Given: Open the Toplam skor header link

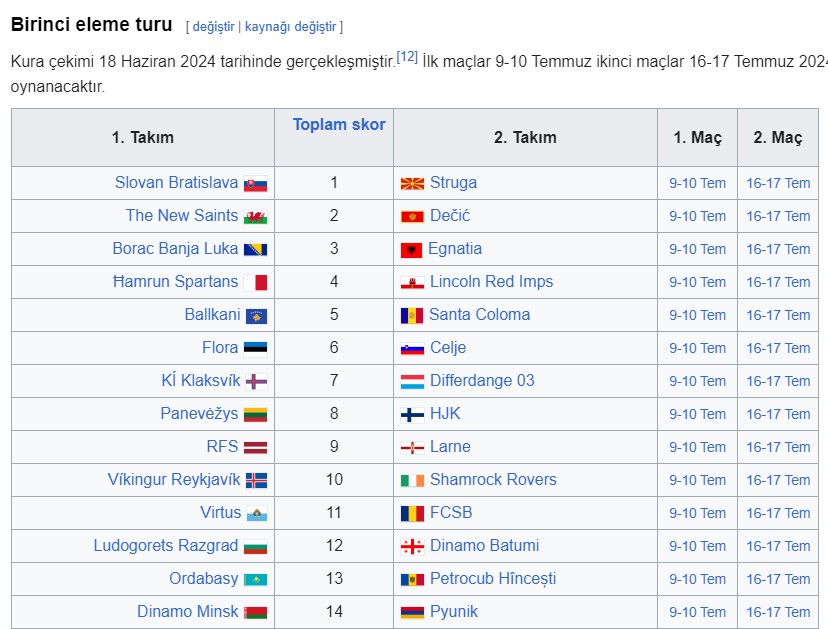Looking at the screenshot, I should [x=339, y=124].
